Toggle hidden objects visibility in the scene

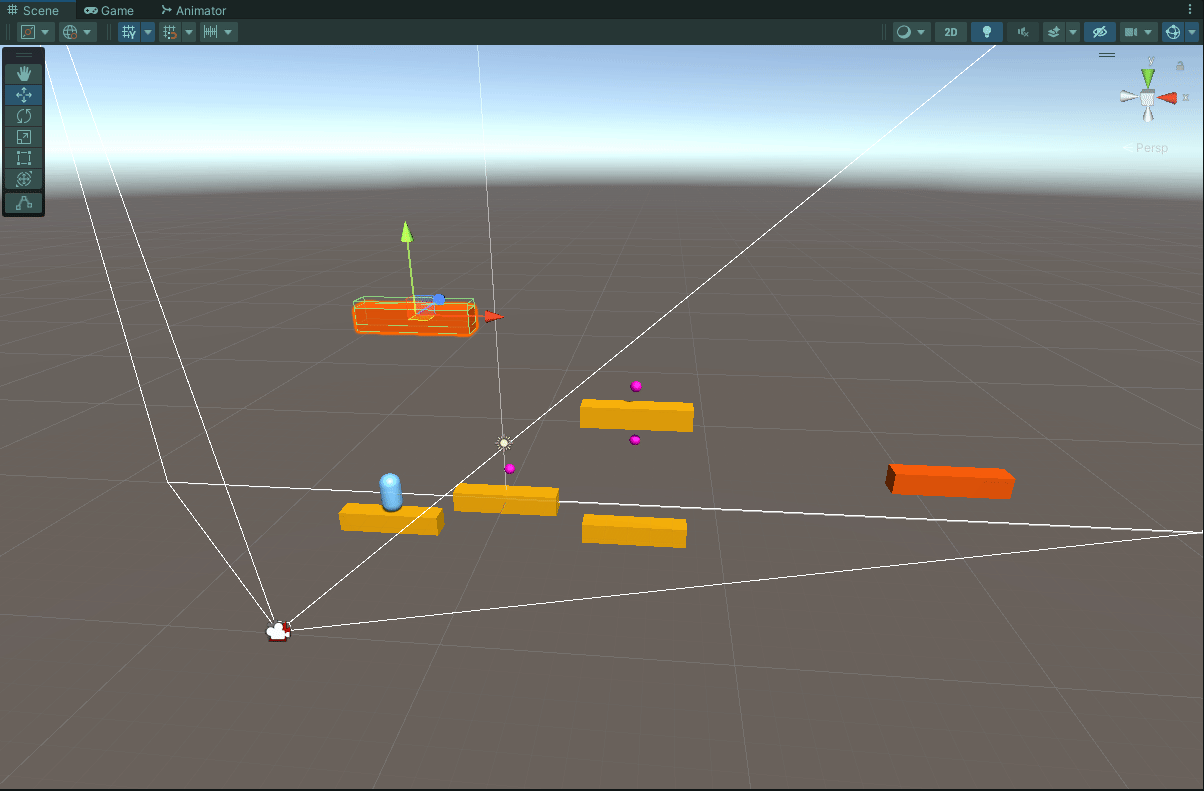(x=1099, y=31)
